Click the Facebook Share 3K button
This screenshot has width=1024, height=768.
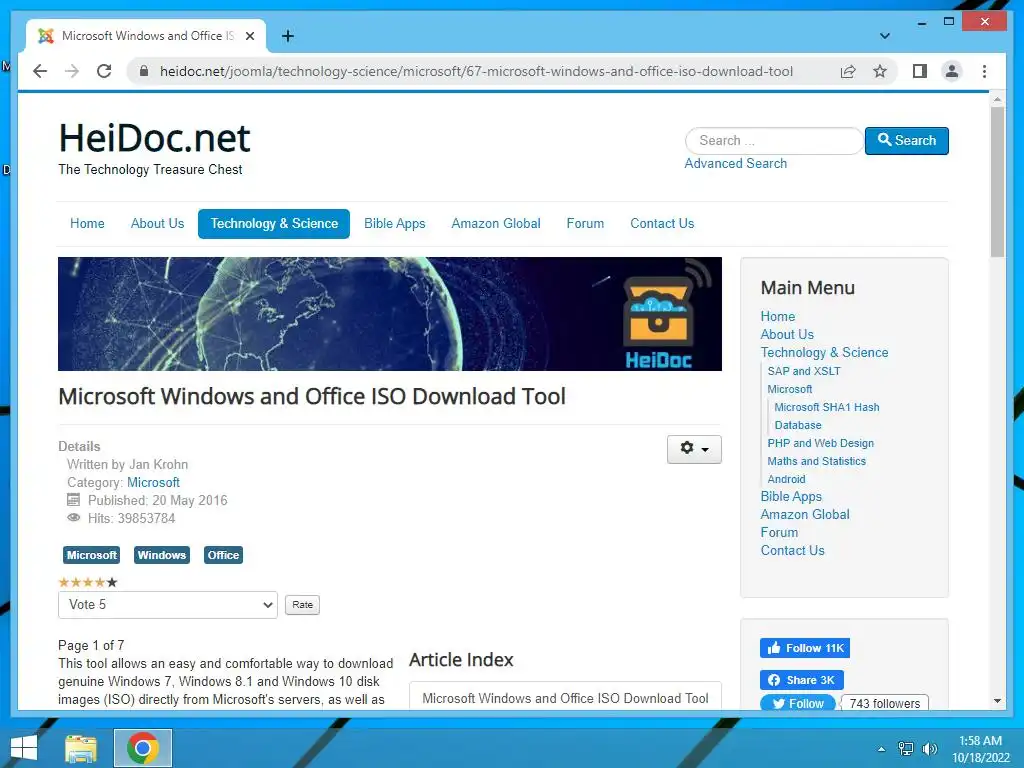[801, 680]
